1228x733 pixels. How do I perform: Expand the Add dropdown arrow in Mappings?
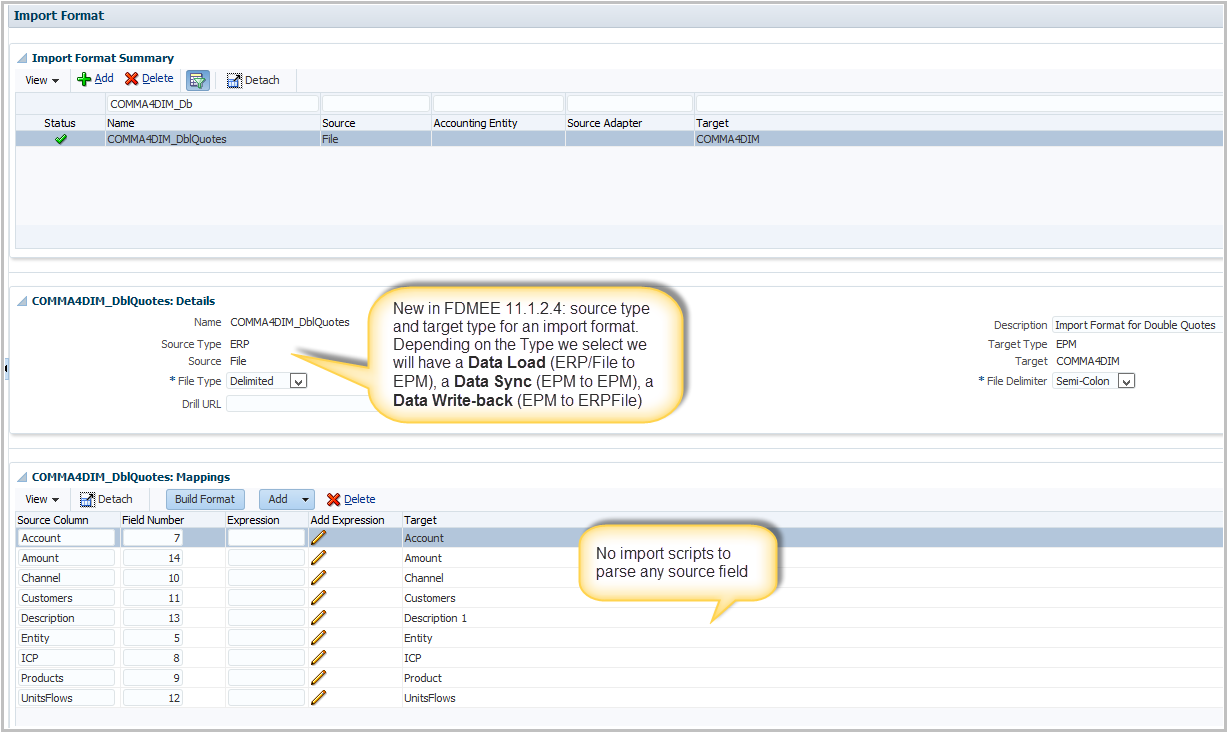[305, 499]
